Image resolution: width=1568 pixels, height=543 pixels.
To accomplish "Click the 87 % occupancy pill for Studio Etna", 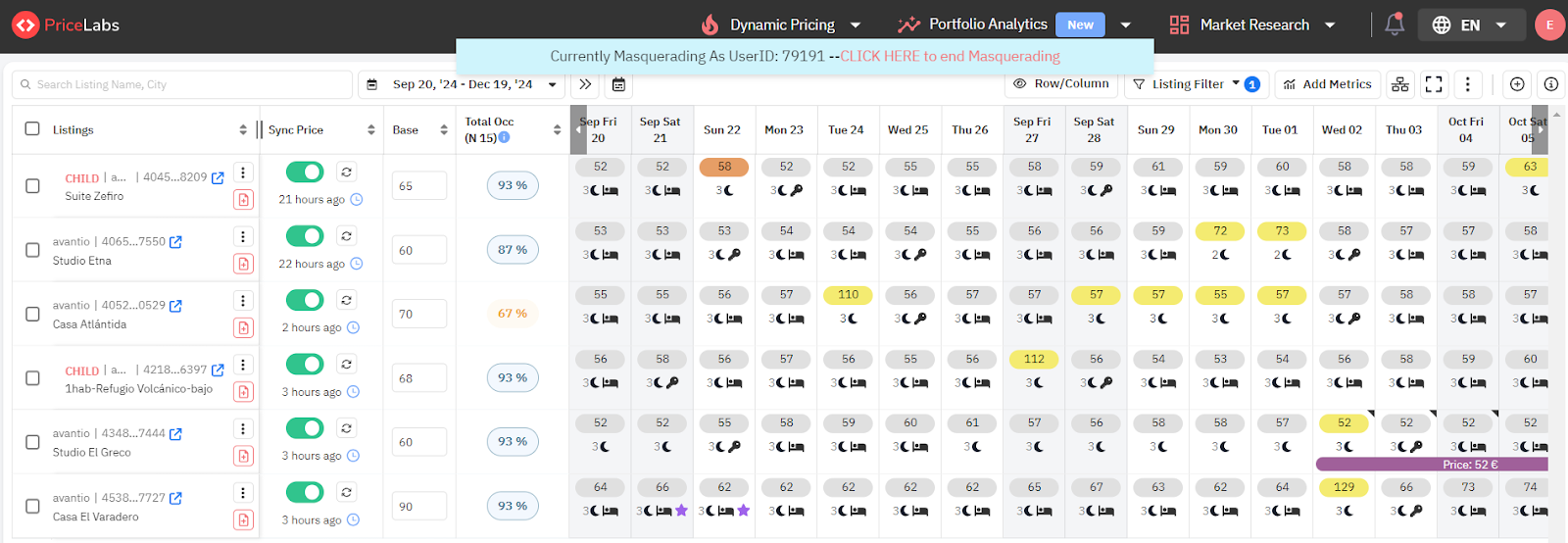I will pyautogui.click(x=513, y=250).
